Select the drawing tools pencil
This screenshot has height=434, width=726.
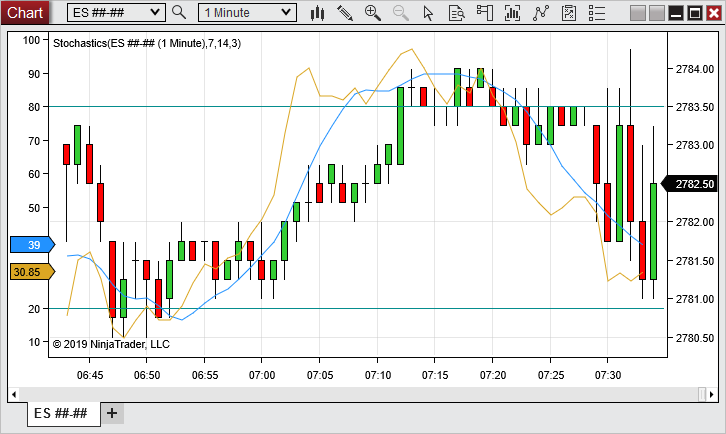point(345,12)
